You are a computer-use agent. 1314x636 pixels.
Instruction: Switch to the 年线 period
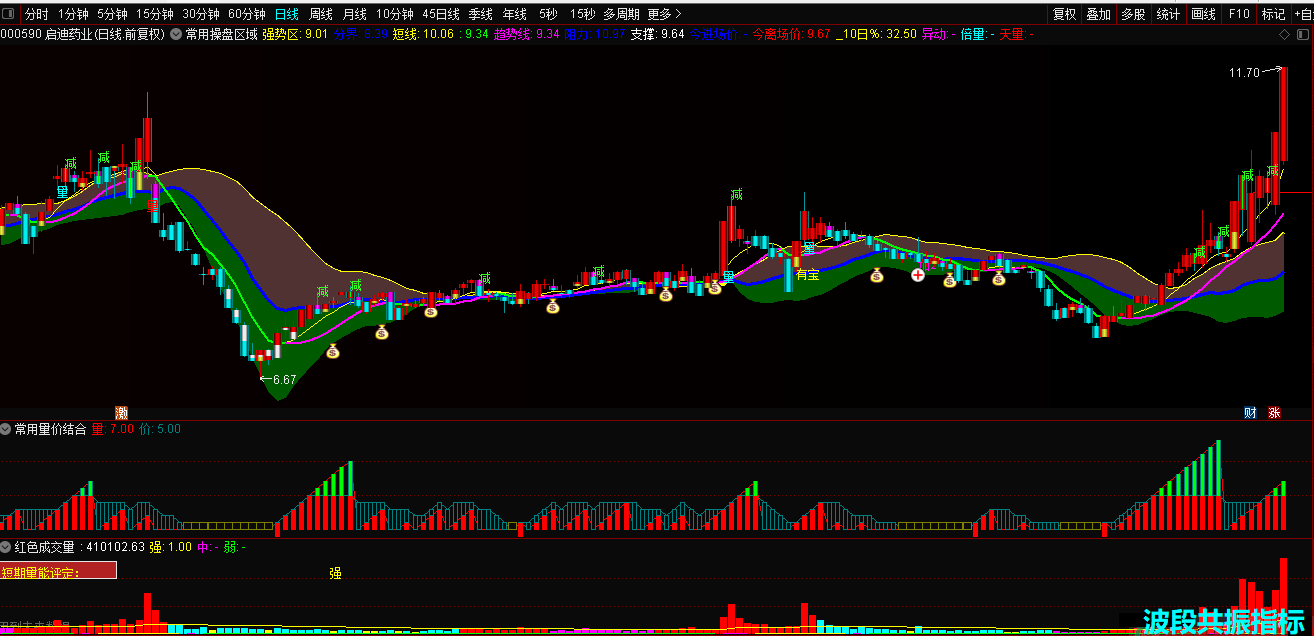515,14
